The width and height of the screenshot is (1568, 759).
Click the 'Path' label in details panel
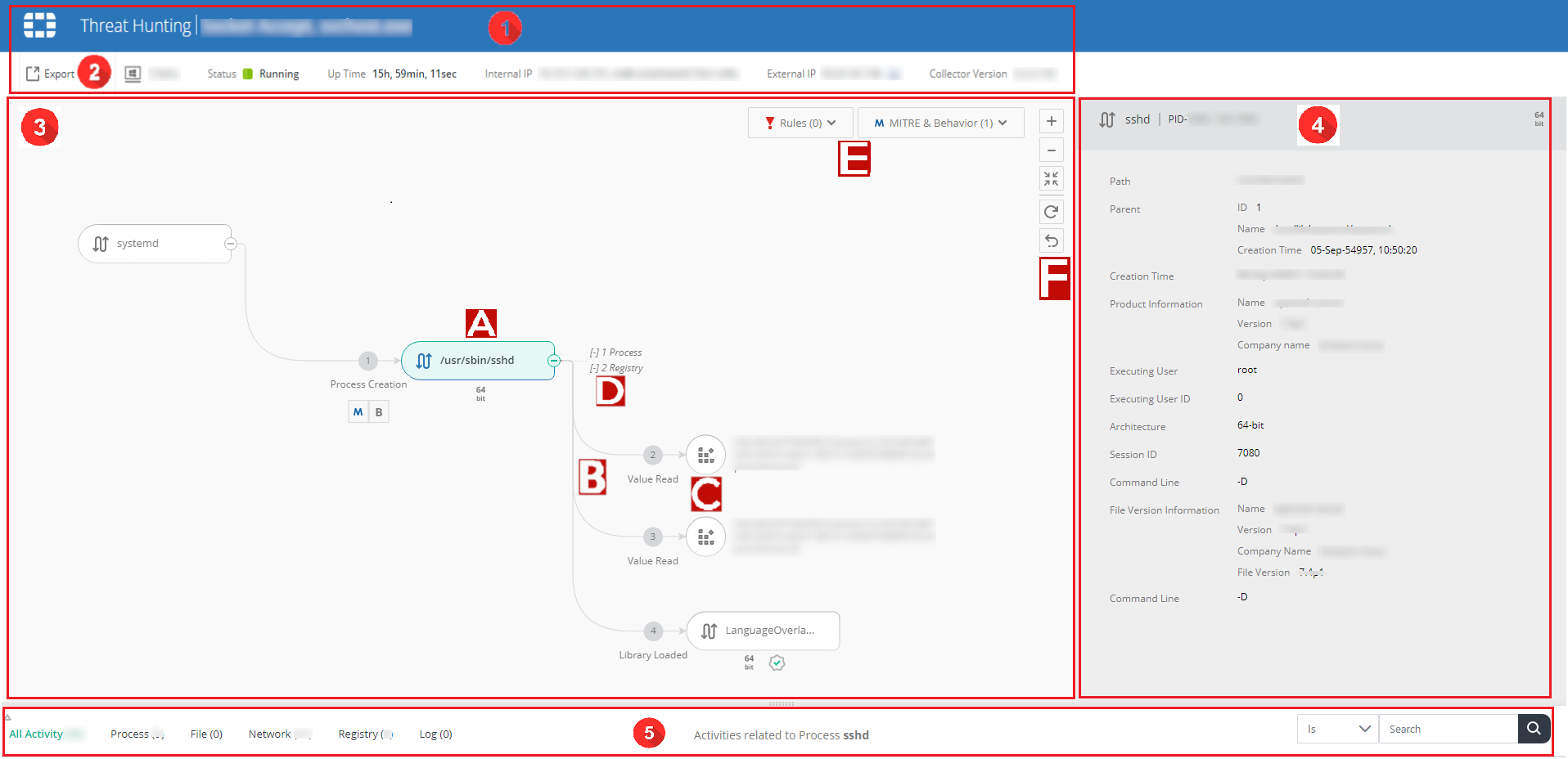[1120, 182]
